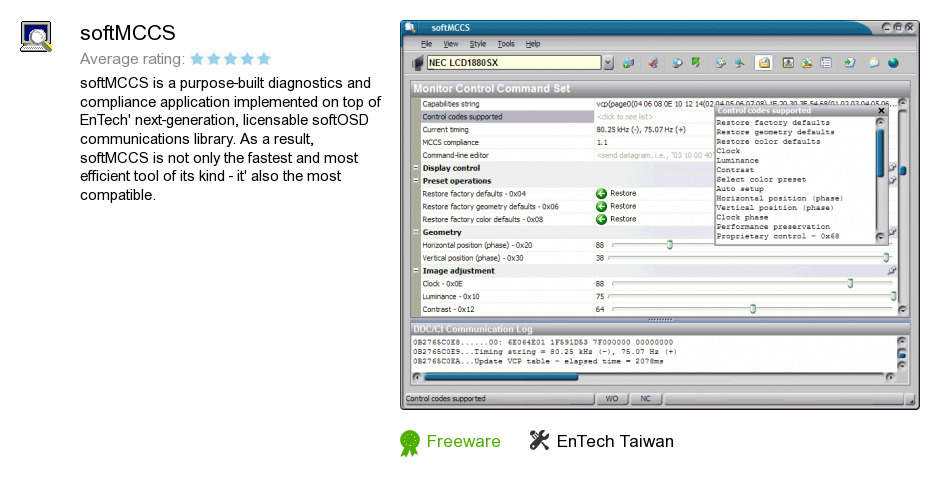Viewport: 940px width, 487px height.
Task: Click the Horizontal position (phase) slider handle
Action: (x=670, y=245)
